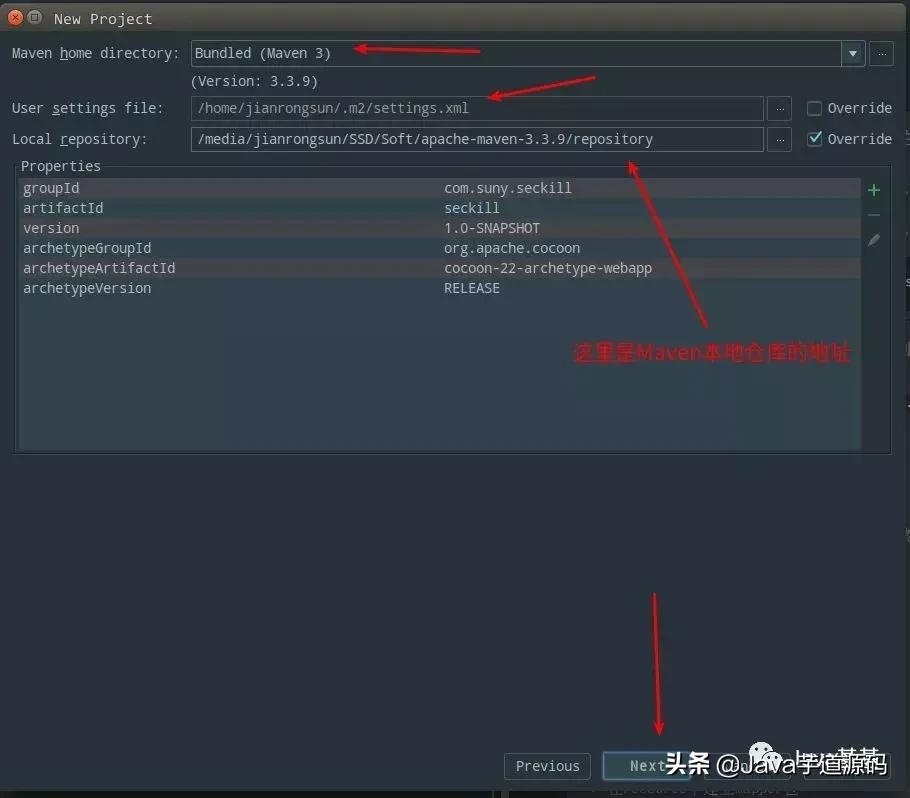Screen dimensions: 910x798
Task: Add a new Maven property
Action: point(874,190)
